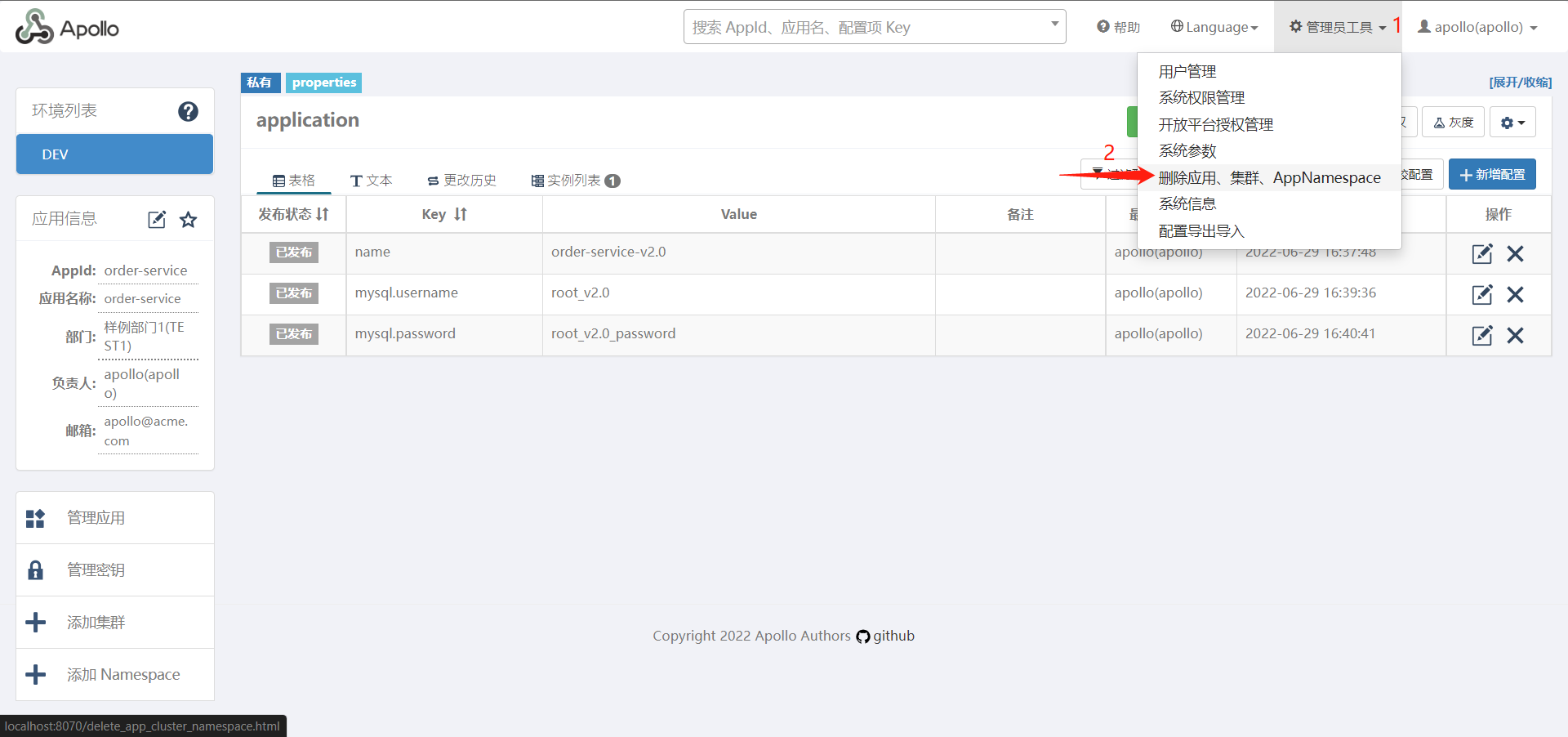
Task: Open the github link in footer
Action: pos(885,636)
